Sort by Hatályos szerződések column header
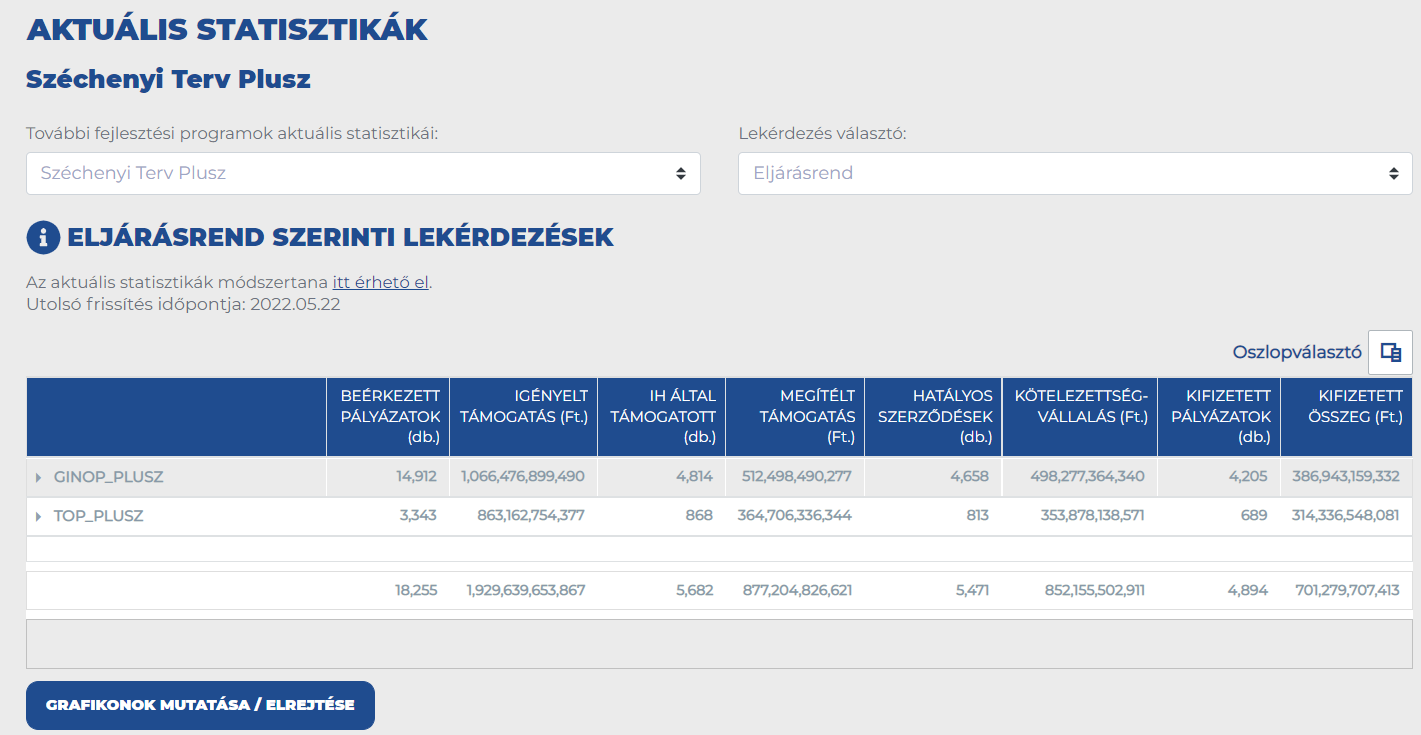The height and width of the screenshot is (735, 1421). [x=934, y=417]
